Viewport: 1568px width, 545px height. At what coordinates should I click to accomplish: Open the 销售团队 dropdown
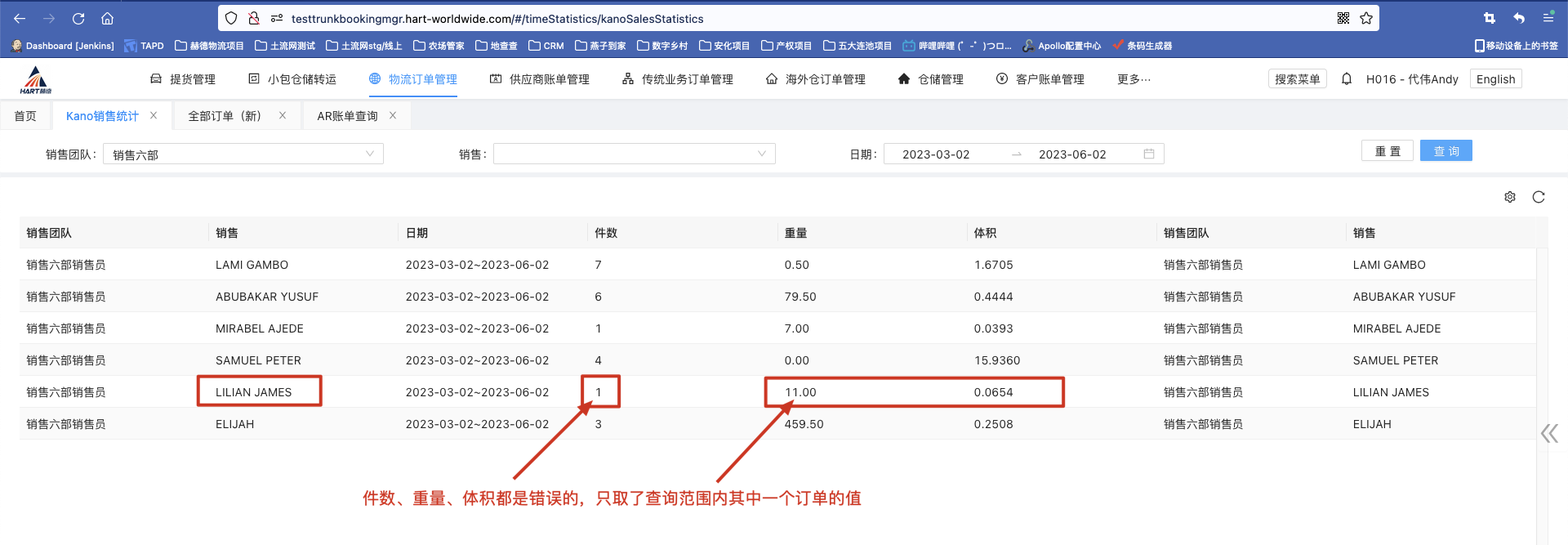[x=243, y=154]
